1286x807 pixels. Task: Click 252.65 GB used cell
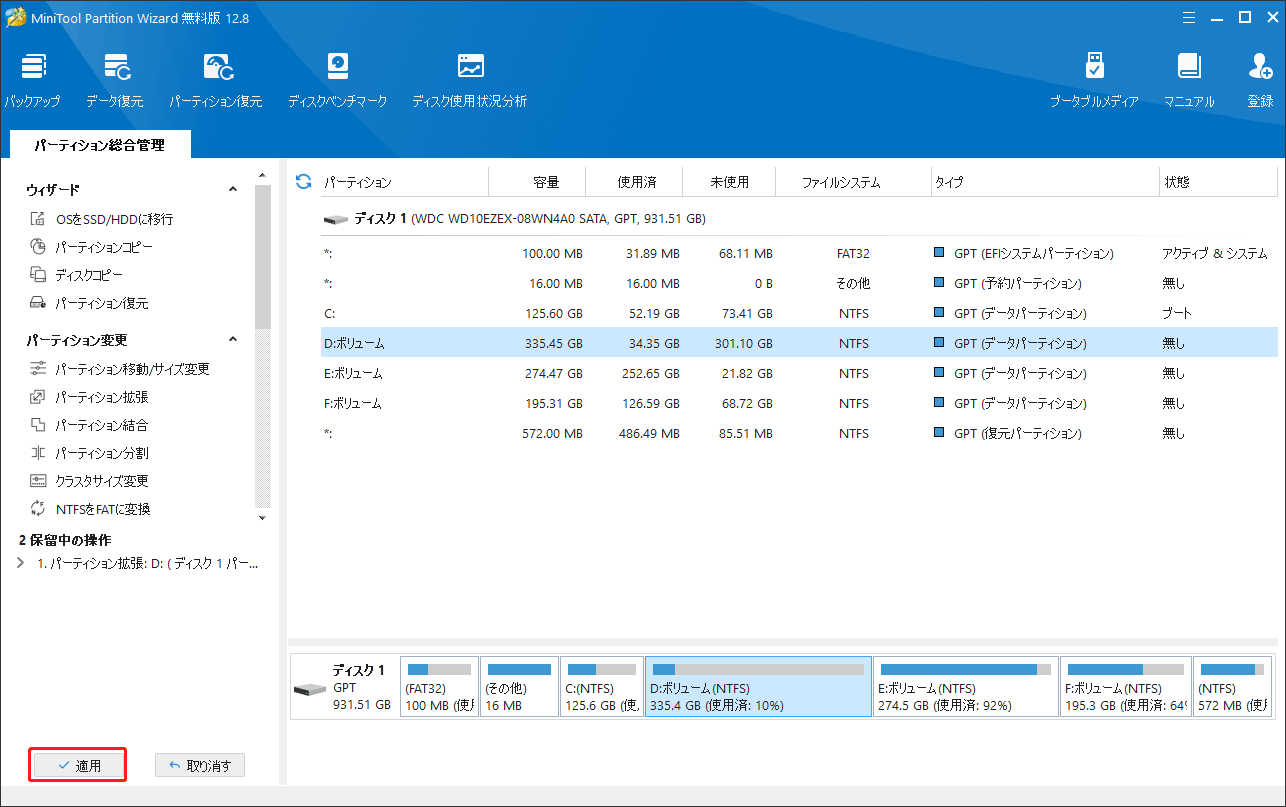(x=649, y=374)
